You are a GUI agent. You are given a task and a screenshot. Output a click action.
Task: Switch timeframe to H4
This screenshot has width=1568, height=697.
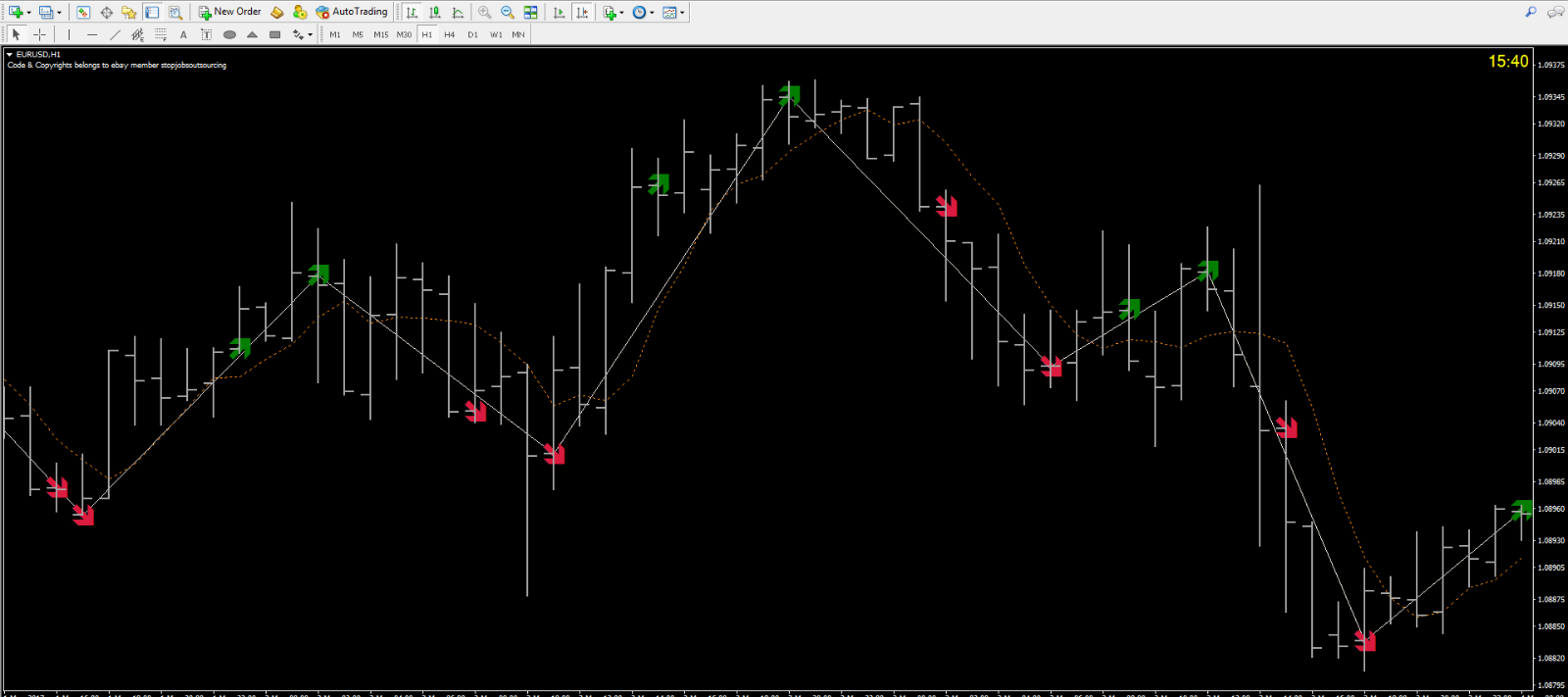click(x=449, y=34)
